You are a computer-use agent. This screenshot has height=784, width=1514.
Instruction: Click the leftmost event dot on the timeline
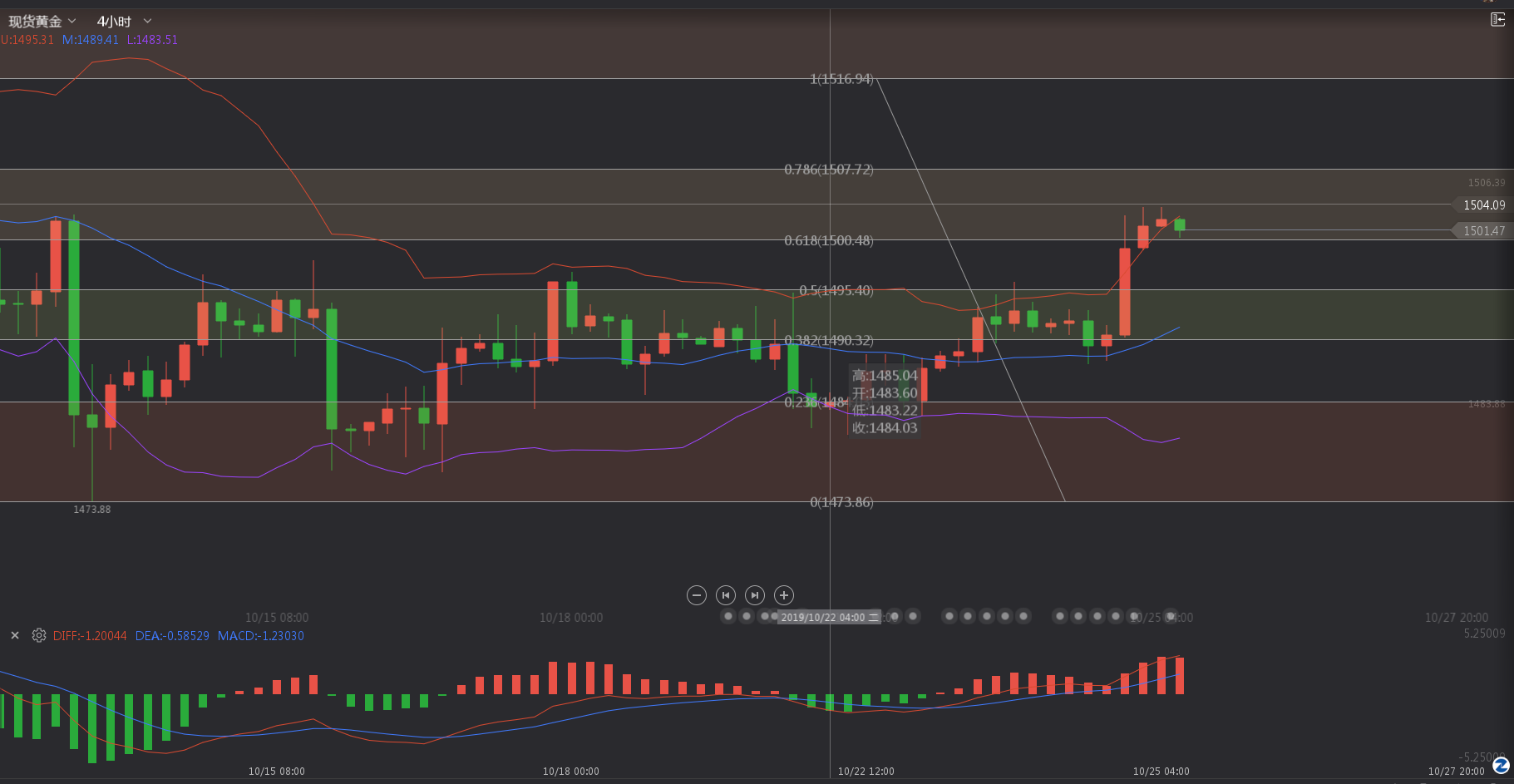pos(728,616)
